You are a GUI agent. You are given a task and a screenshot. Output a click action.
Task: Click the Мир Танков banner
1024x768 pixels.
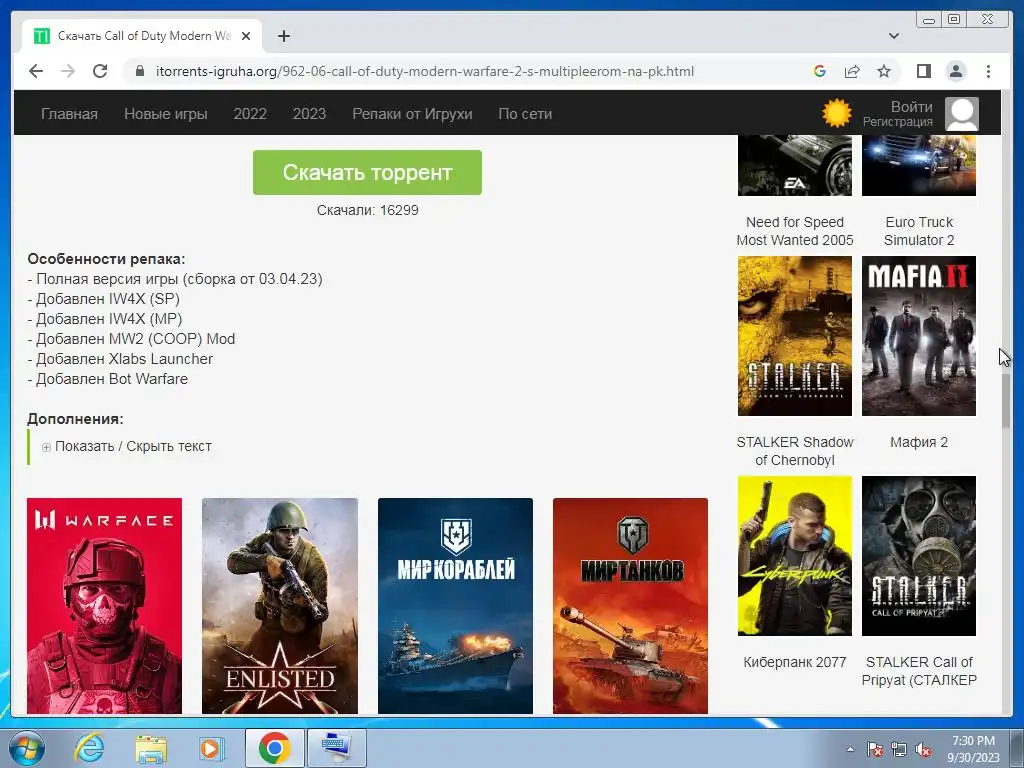tap(630, 606)
